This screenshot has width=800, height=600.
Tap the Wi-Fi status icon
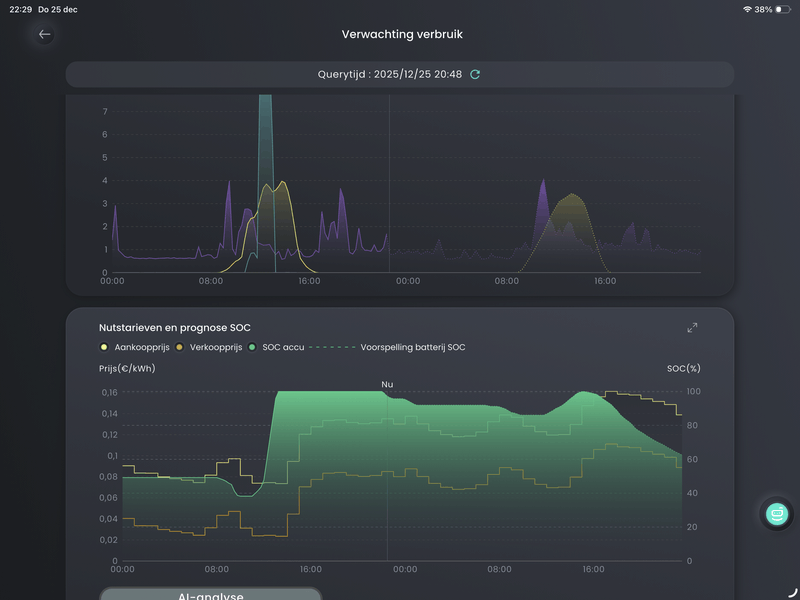747,9
